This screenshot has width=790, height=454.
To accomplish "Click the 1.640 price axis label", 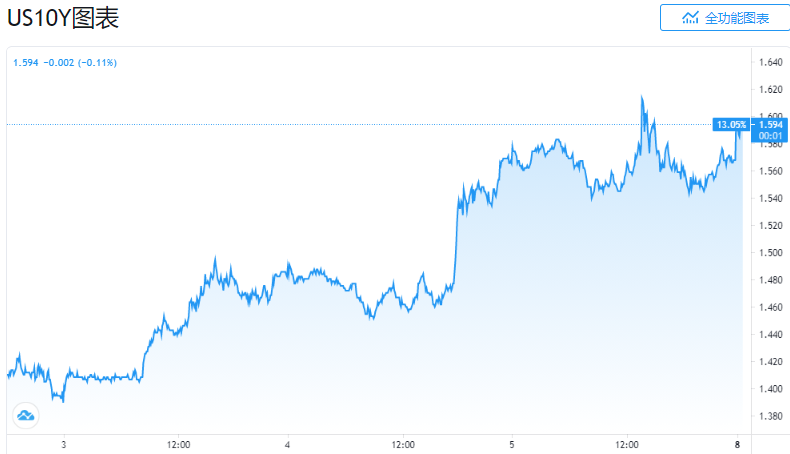I will point(770,62).
